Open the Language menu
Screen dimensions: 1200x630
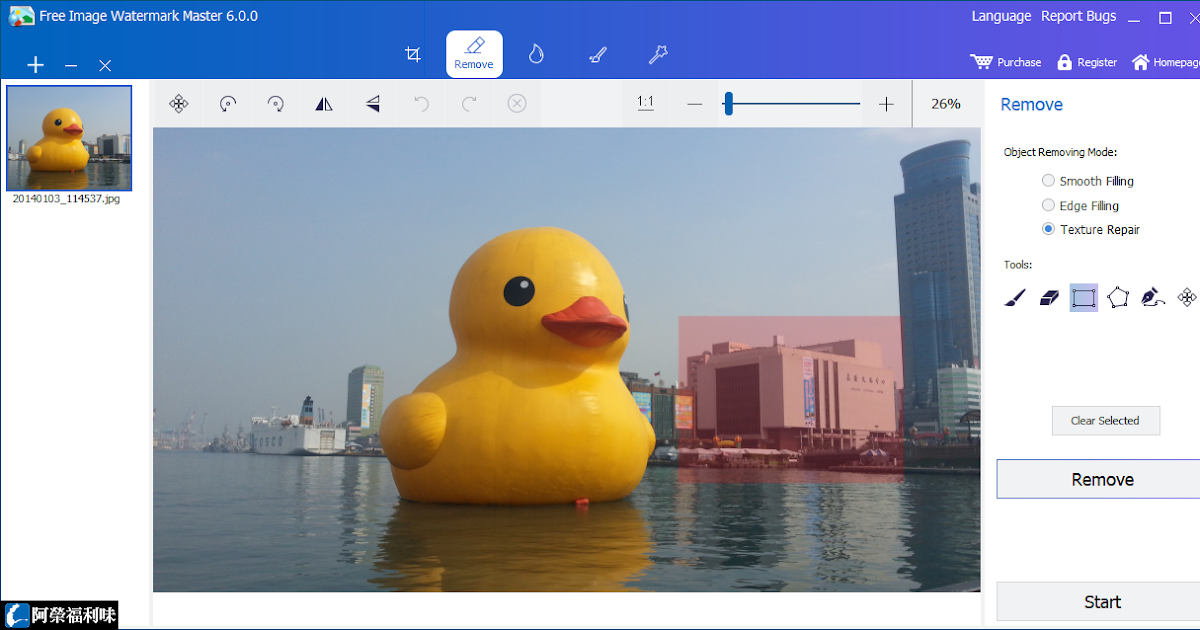click(x=1001, y=16)
